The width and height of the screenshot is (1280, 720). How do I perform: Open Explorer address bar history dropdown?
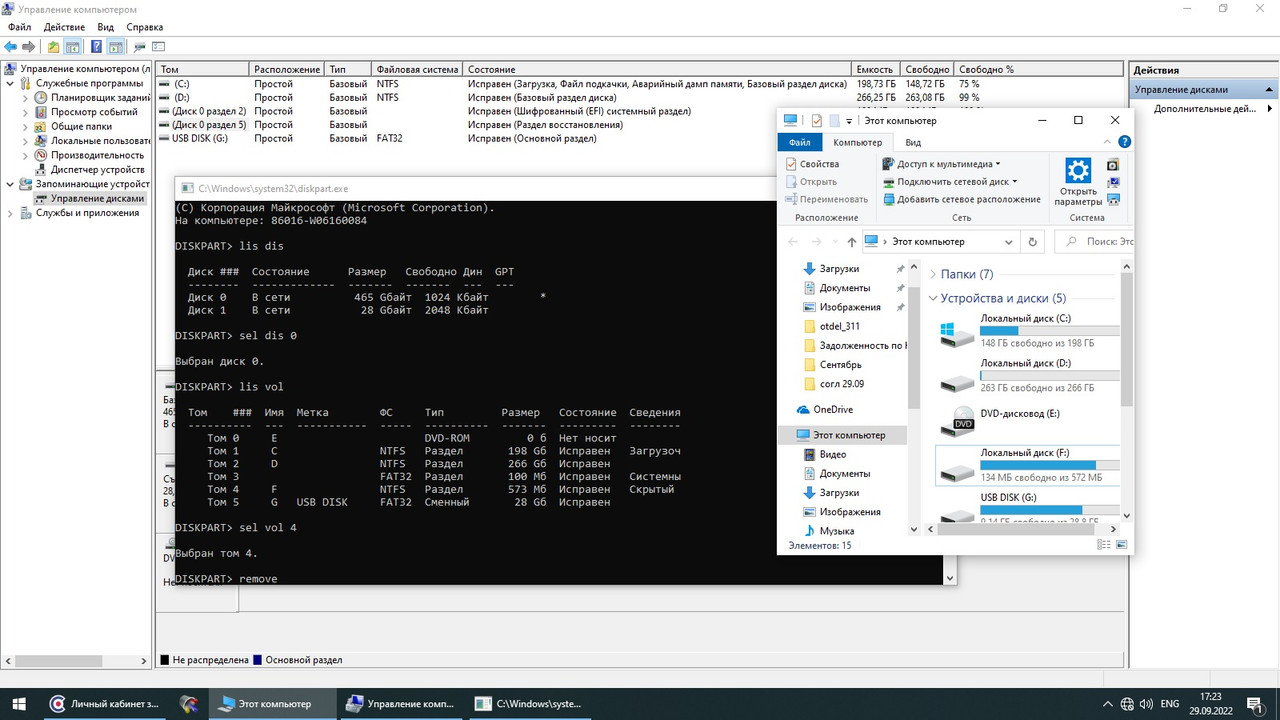click(1008, 241)
